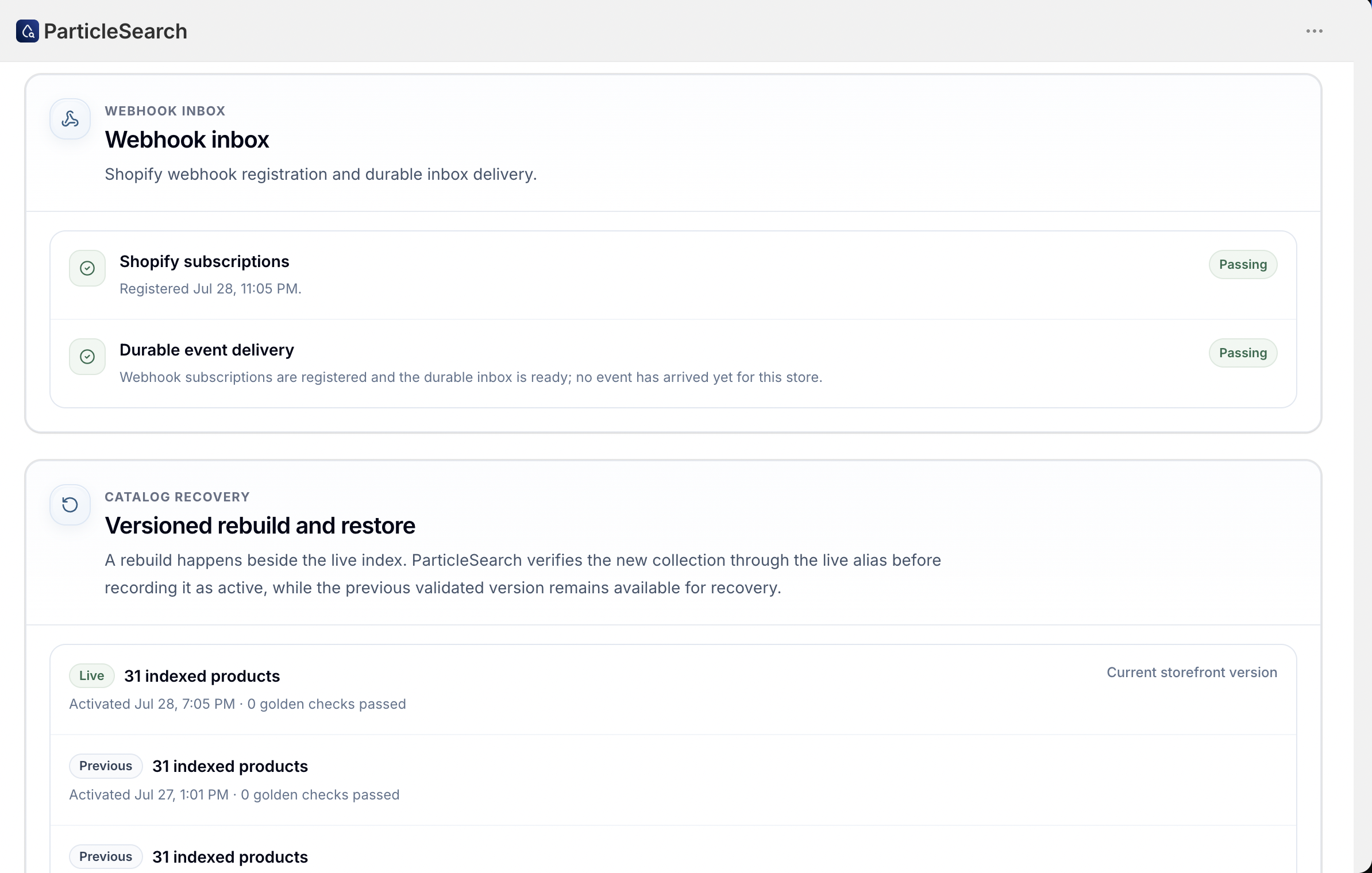Click 'A rebuild happens beside the live index' paragraph
1372x873 pixels.
(523, 574)
